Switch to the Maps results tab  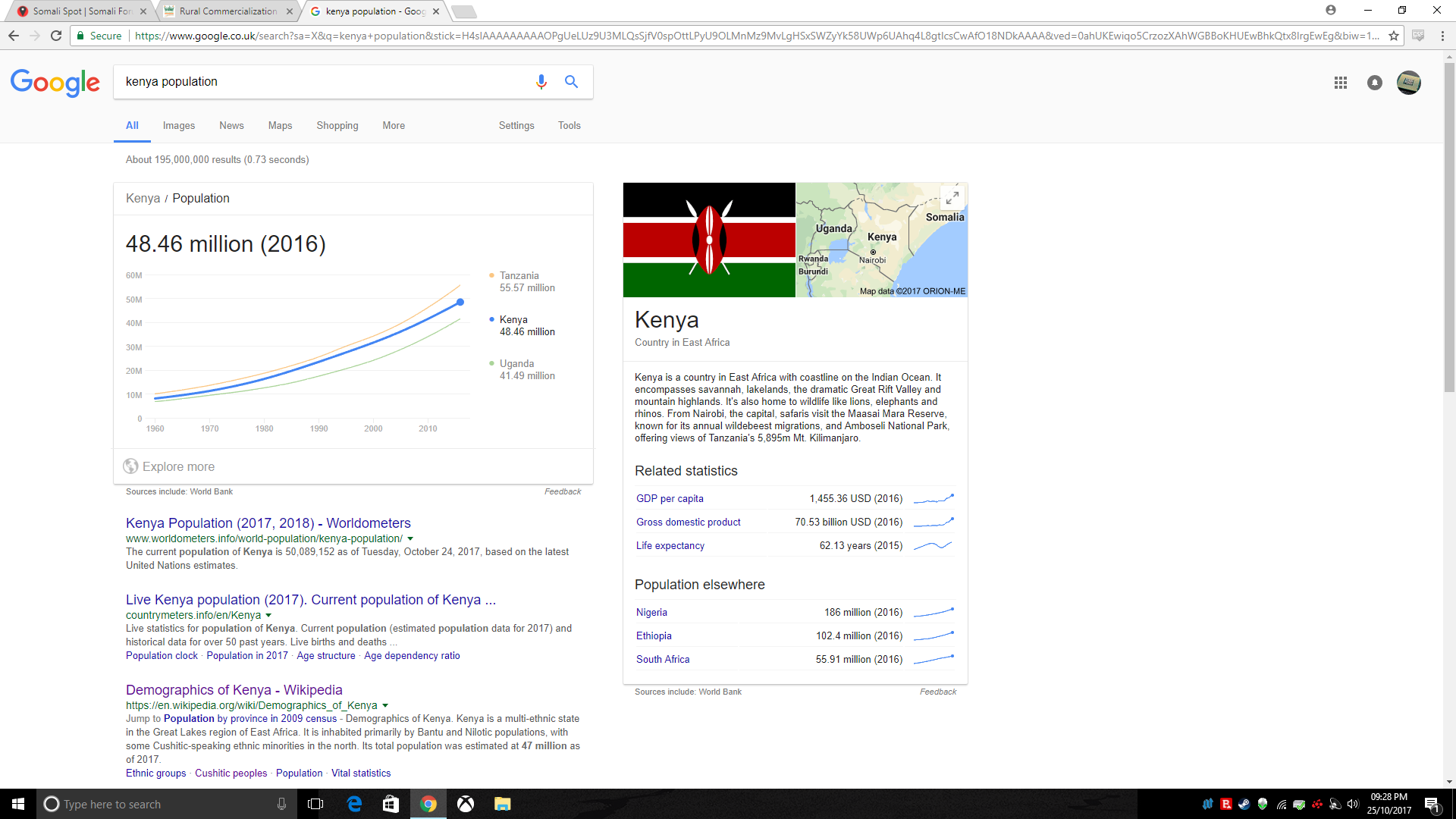280,126
